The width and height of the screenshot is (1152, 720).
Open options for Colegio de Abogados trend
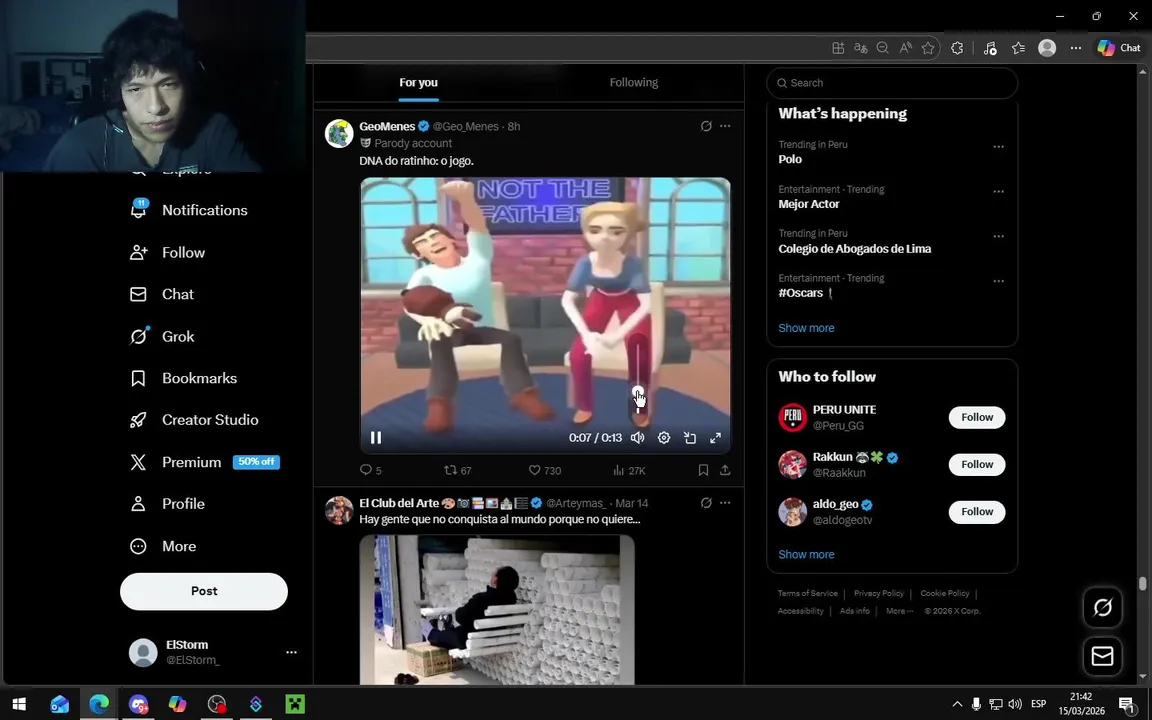pyautogui.click(x=998, y=237)
